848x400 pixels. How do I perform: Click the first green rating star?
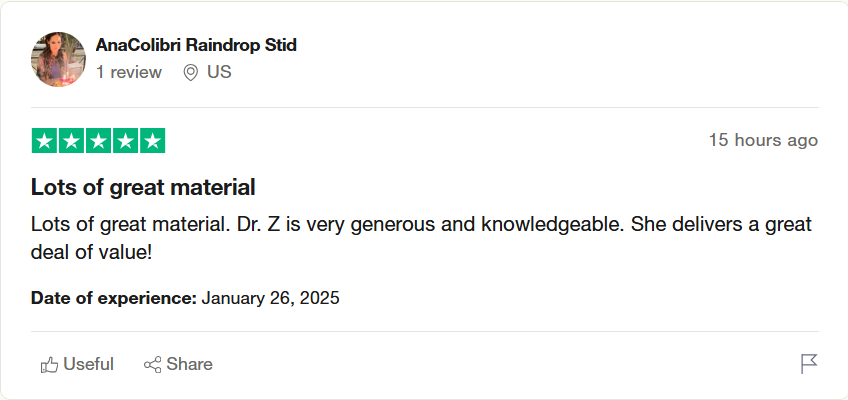[x=44, y=141]
